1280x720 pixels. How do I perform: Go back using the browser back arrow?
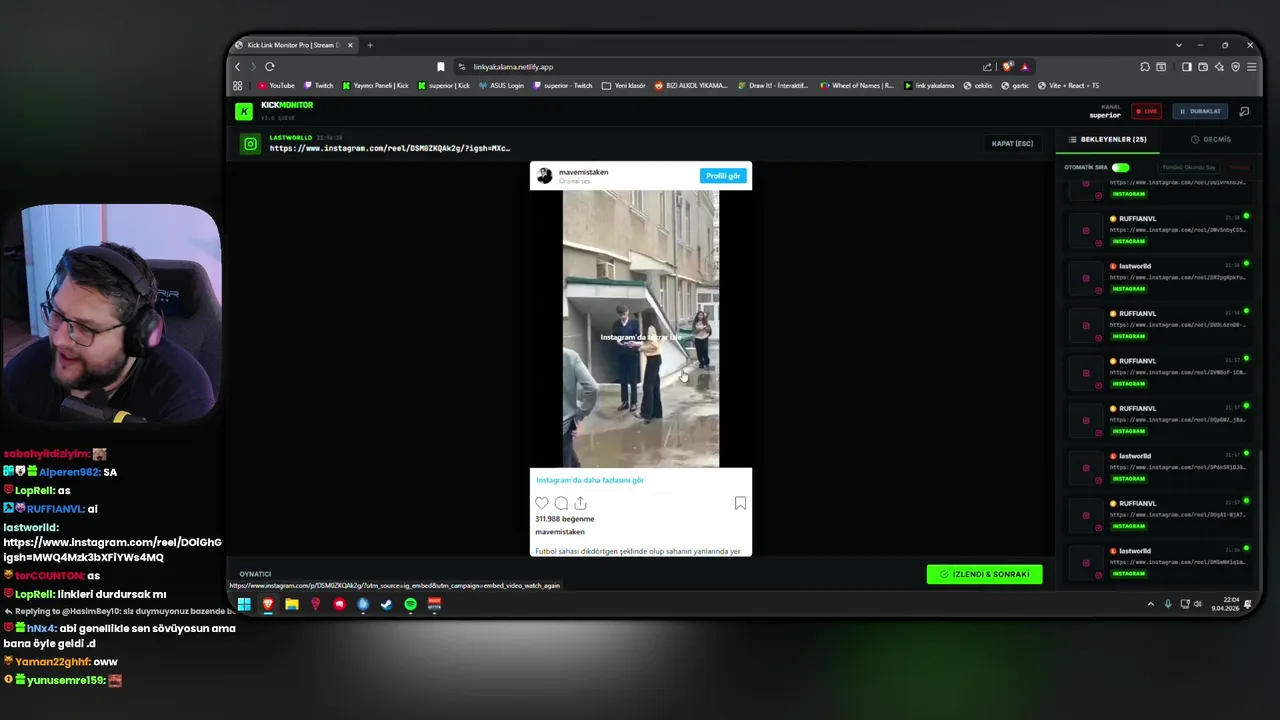tap(238, 67)
